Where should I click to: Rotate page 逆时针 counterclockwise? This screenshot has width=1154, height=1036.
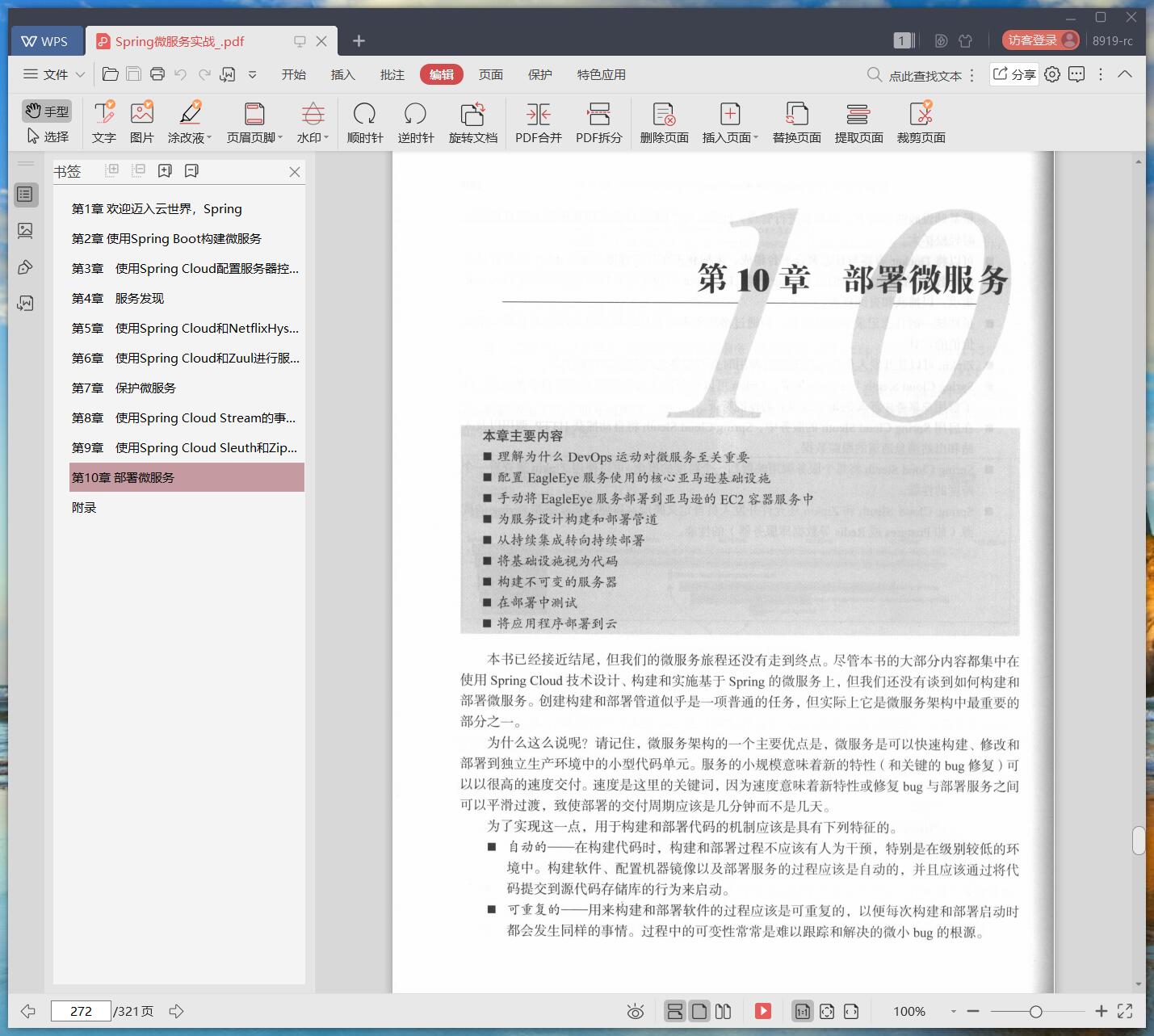click(x=416, y=122)
